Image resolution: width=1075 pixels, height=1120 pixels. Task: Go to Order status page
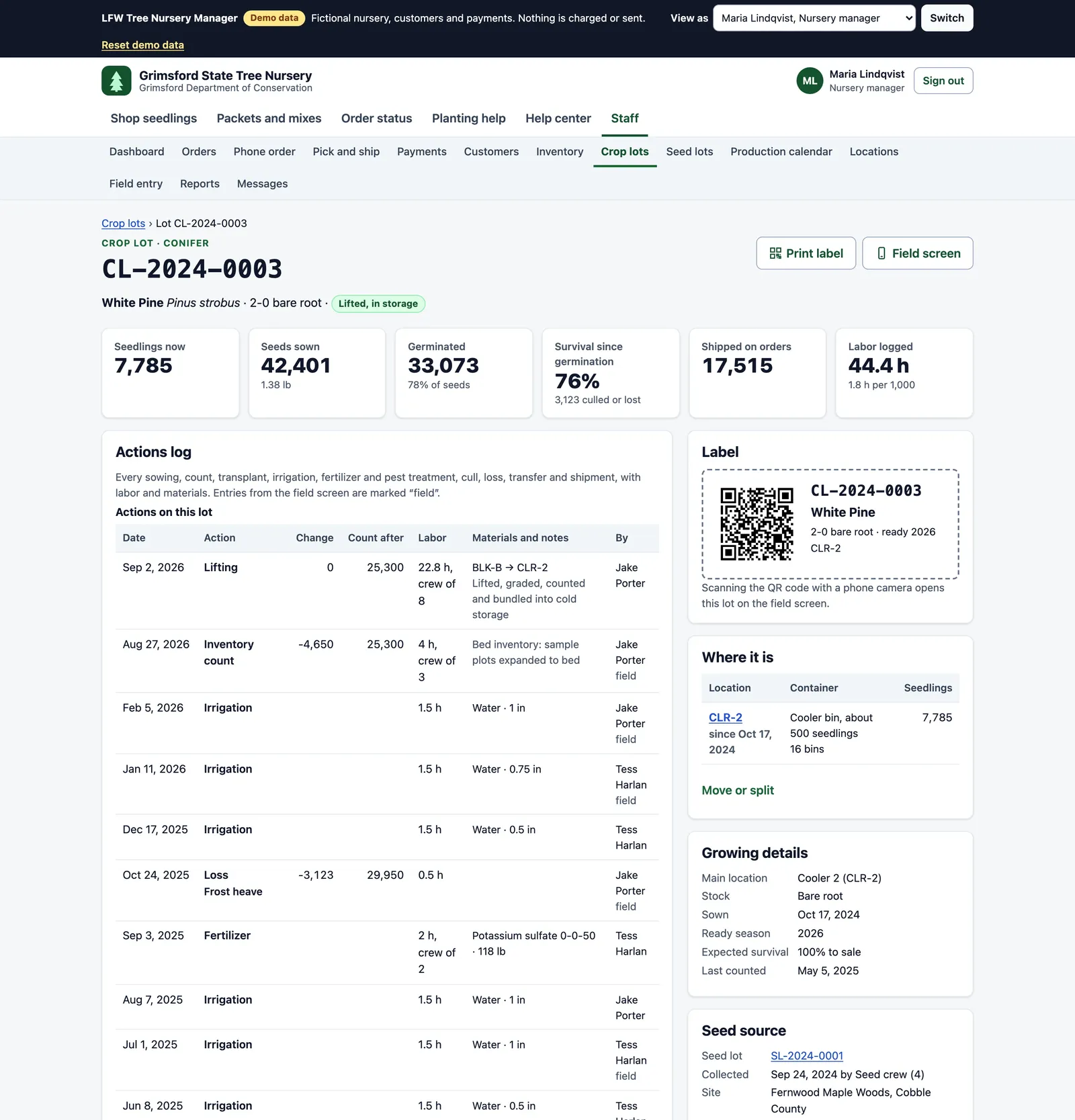click(x=376, y=118)
